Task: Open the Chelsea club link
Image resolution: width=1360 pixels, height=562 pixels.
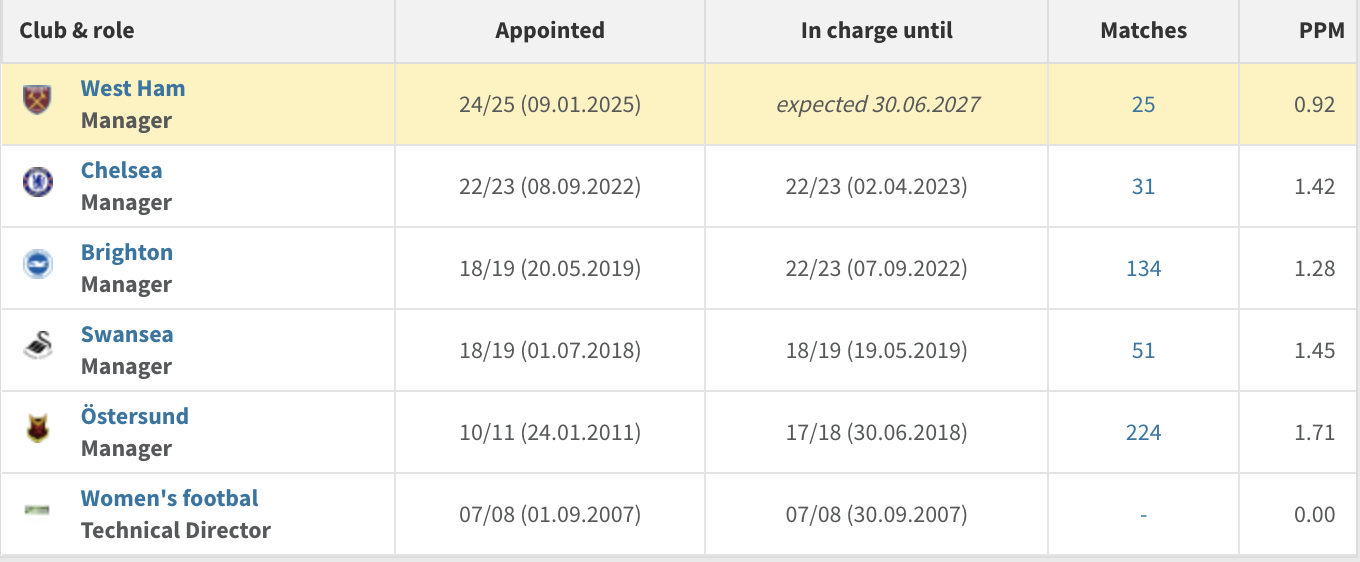Action: click(121, 170)
